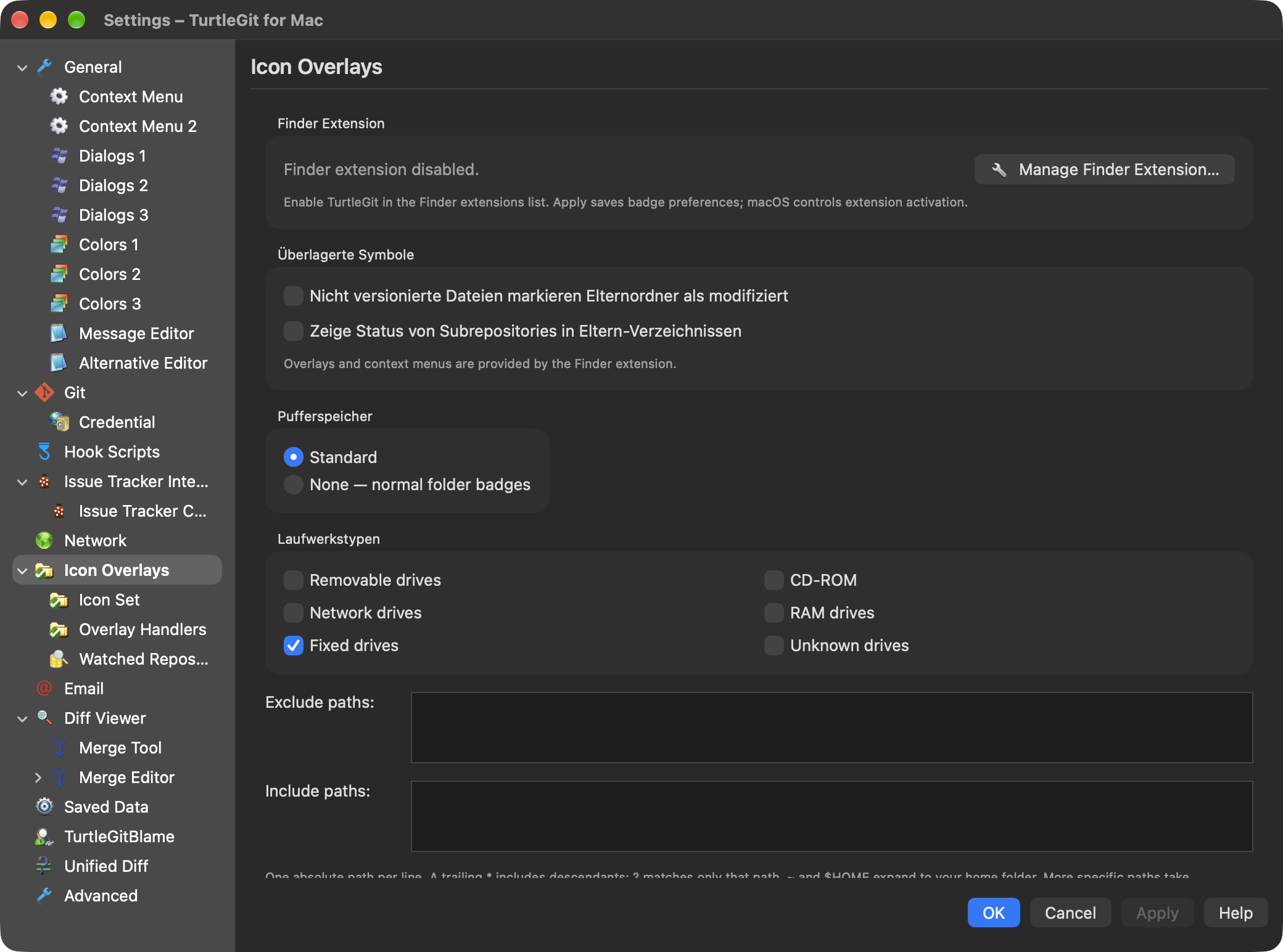Click the Hook Scripts hook icon
The height and width of the screenshot is (952, 1283).
(44, 451)
